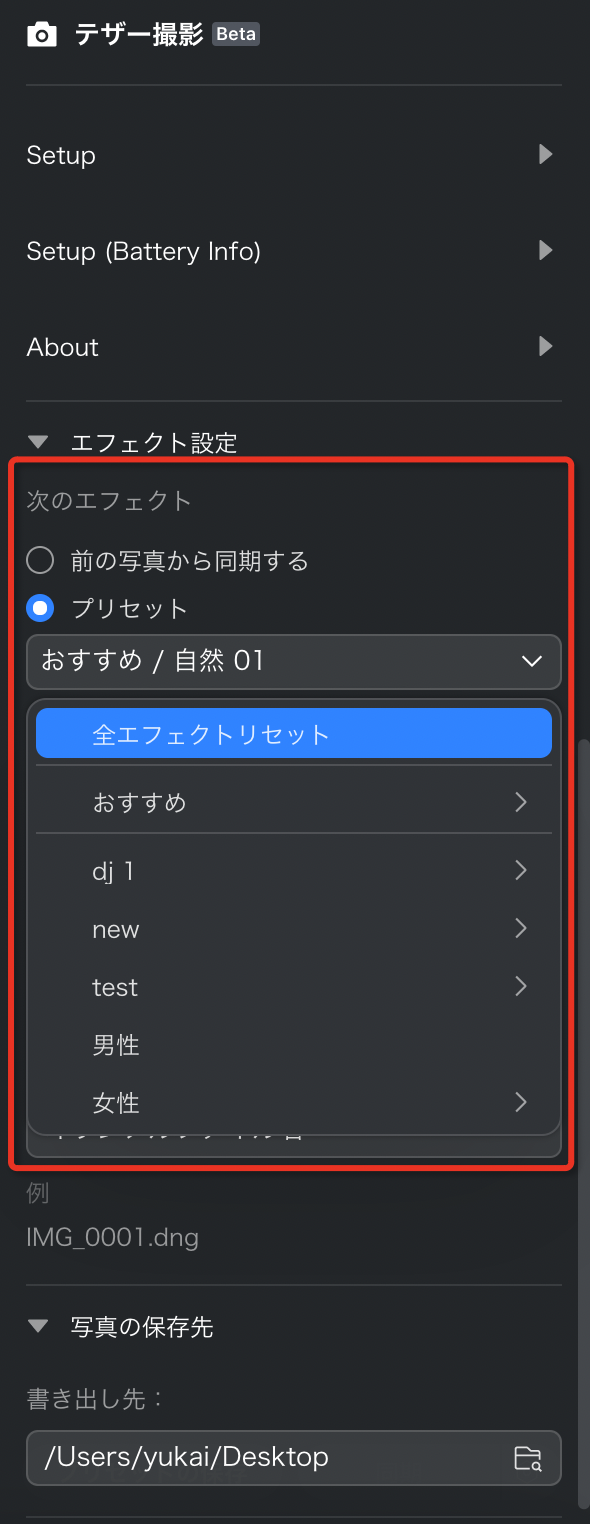590x1524 pixels.
Task: Open the おすすめ / 自然 01 preset dropdown
Action: pos(294,661)
